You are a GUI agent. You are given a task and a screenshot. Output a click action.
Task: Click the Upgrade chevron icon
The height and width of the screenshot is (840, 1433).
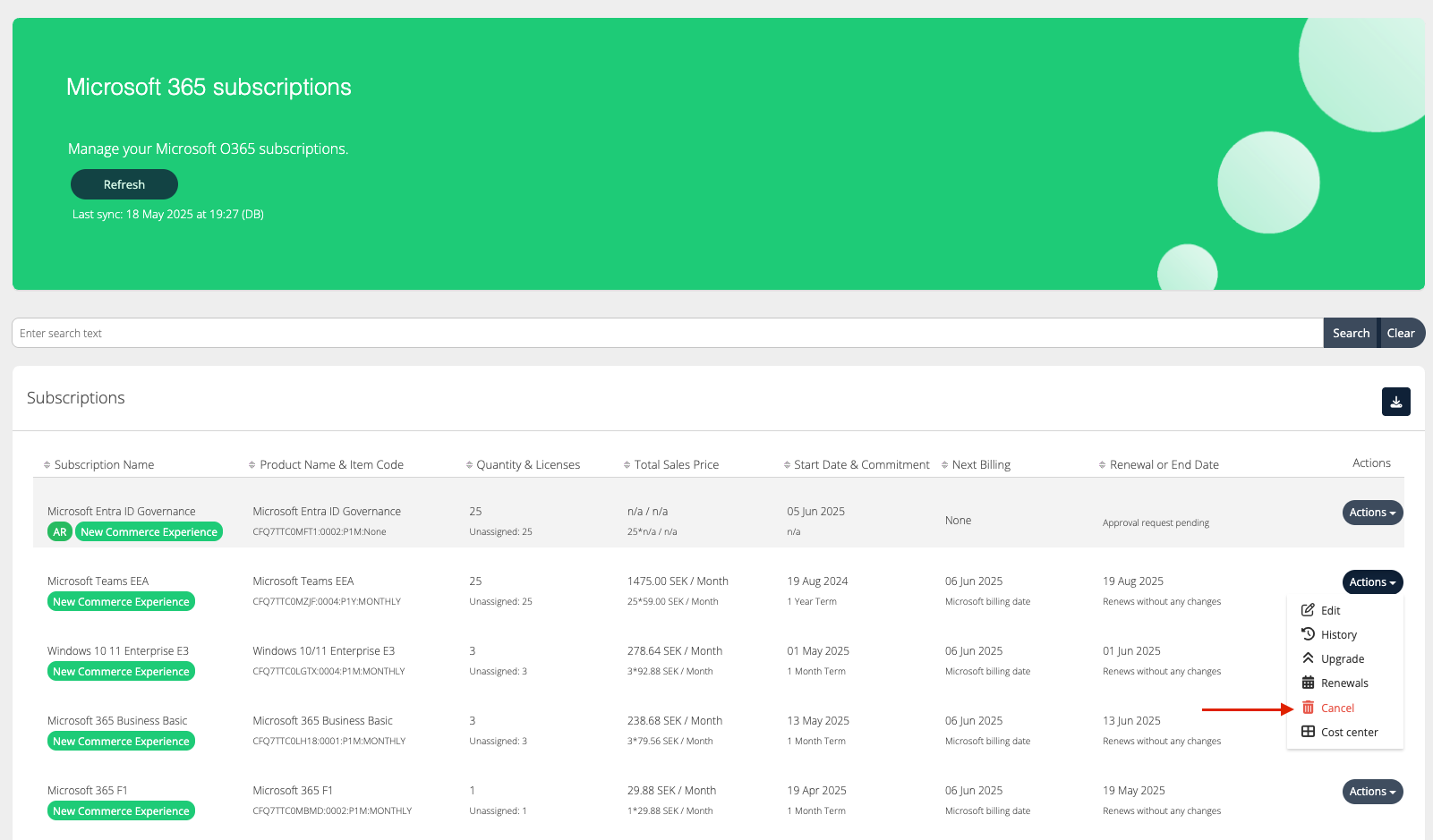coord(1308,658)
